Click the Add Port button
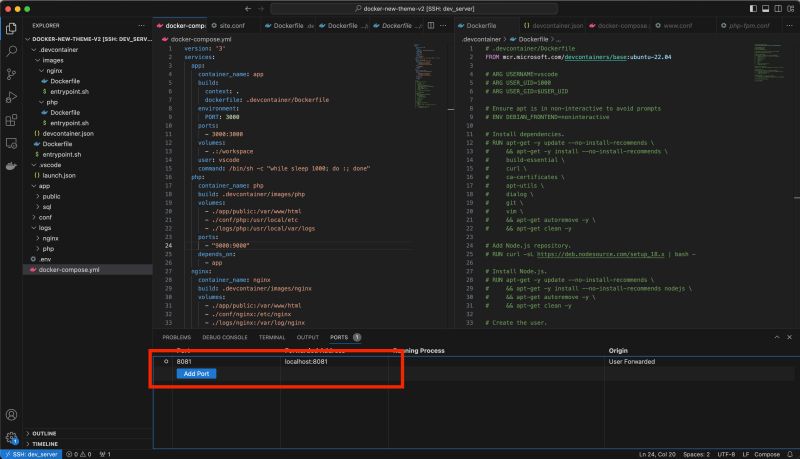Viewport: 800px width, 459px height. click(196, 374)
